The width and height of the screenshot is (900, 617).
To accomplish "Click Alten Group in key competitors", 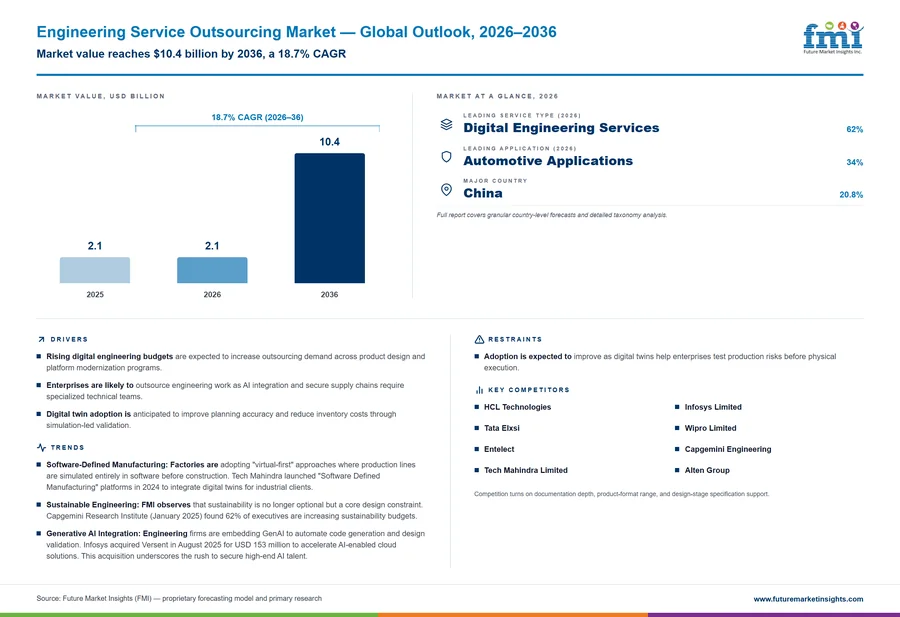I will pos(707,470).
